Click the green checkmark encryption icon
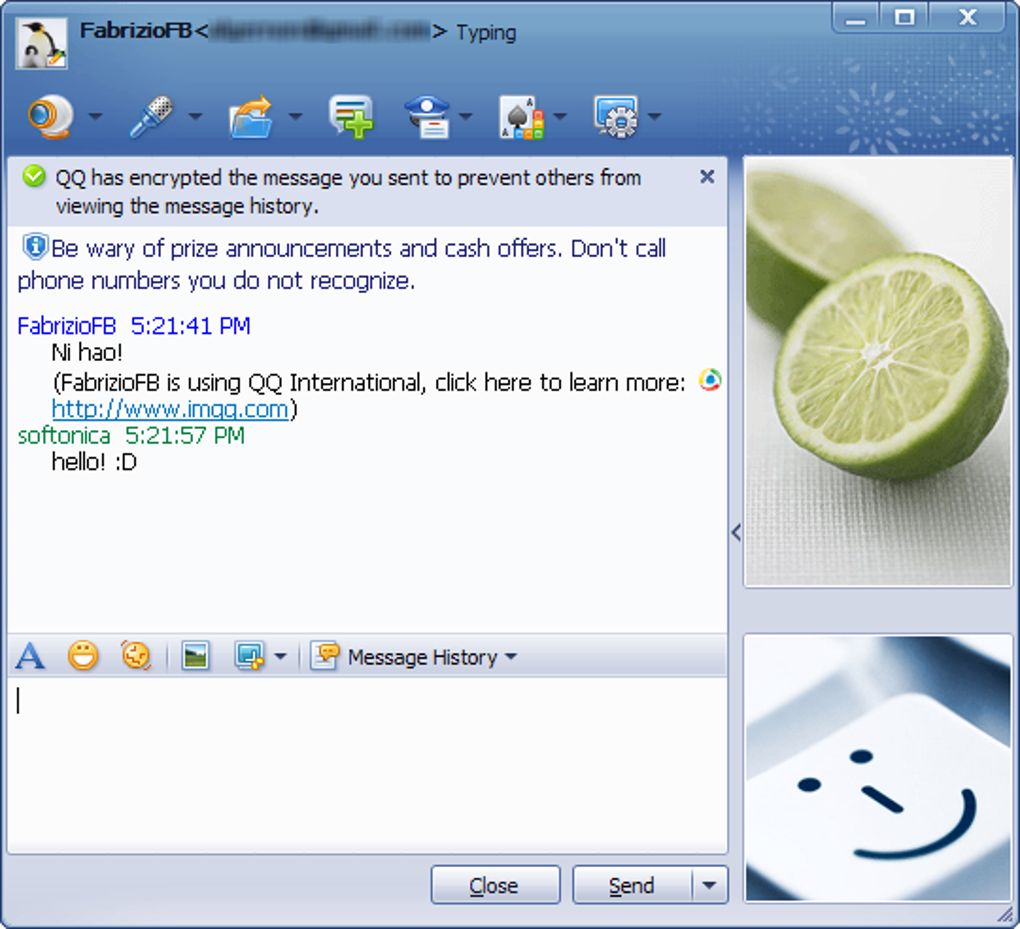 pyautogui.click(x=34, y=176)
